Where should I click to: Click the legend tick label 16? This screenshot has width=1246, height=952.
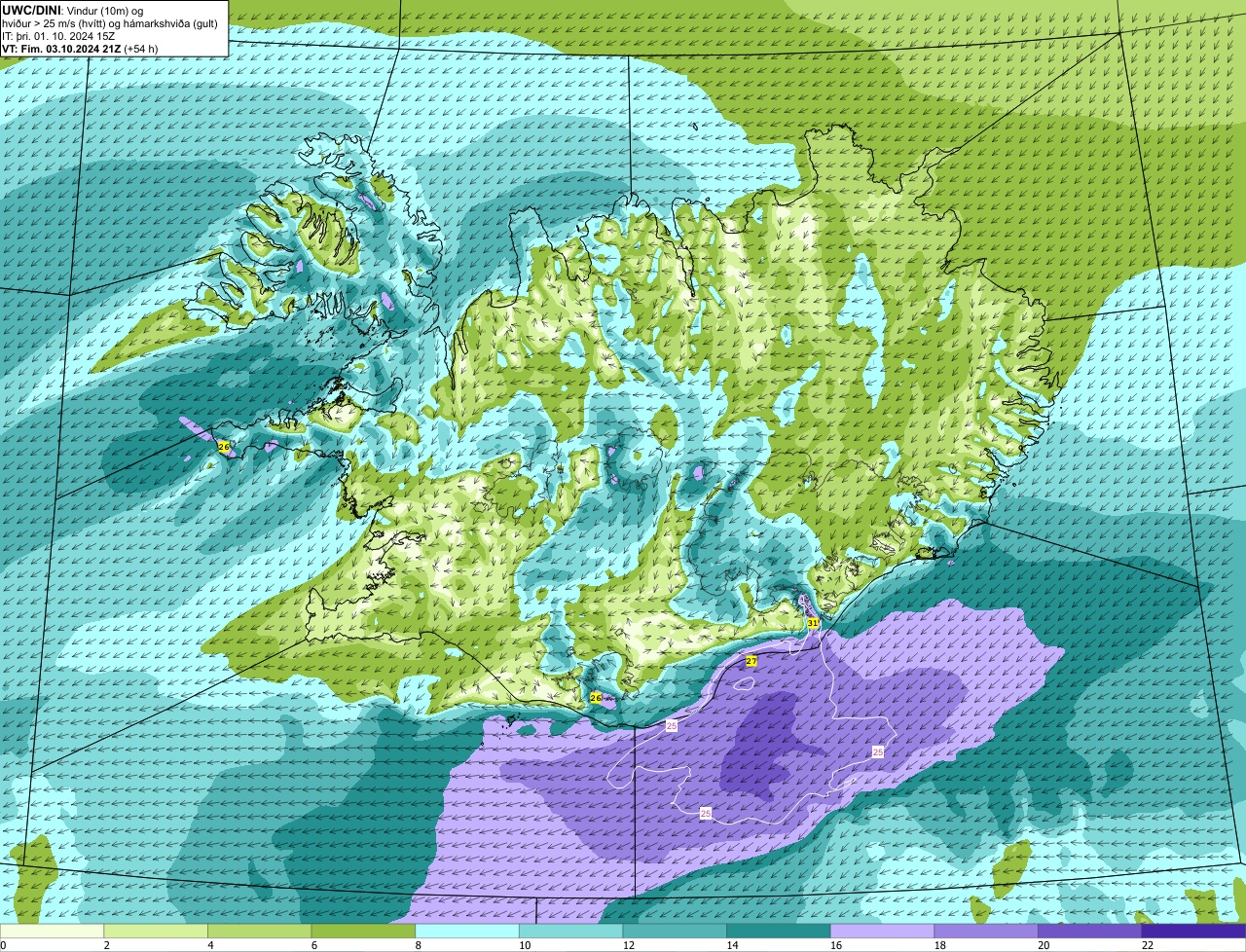[835, 945]
